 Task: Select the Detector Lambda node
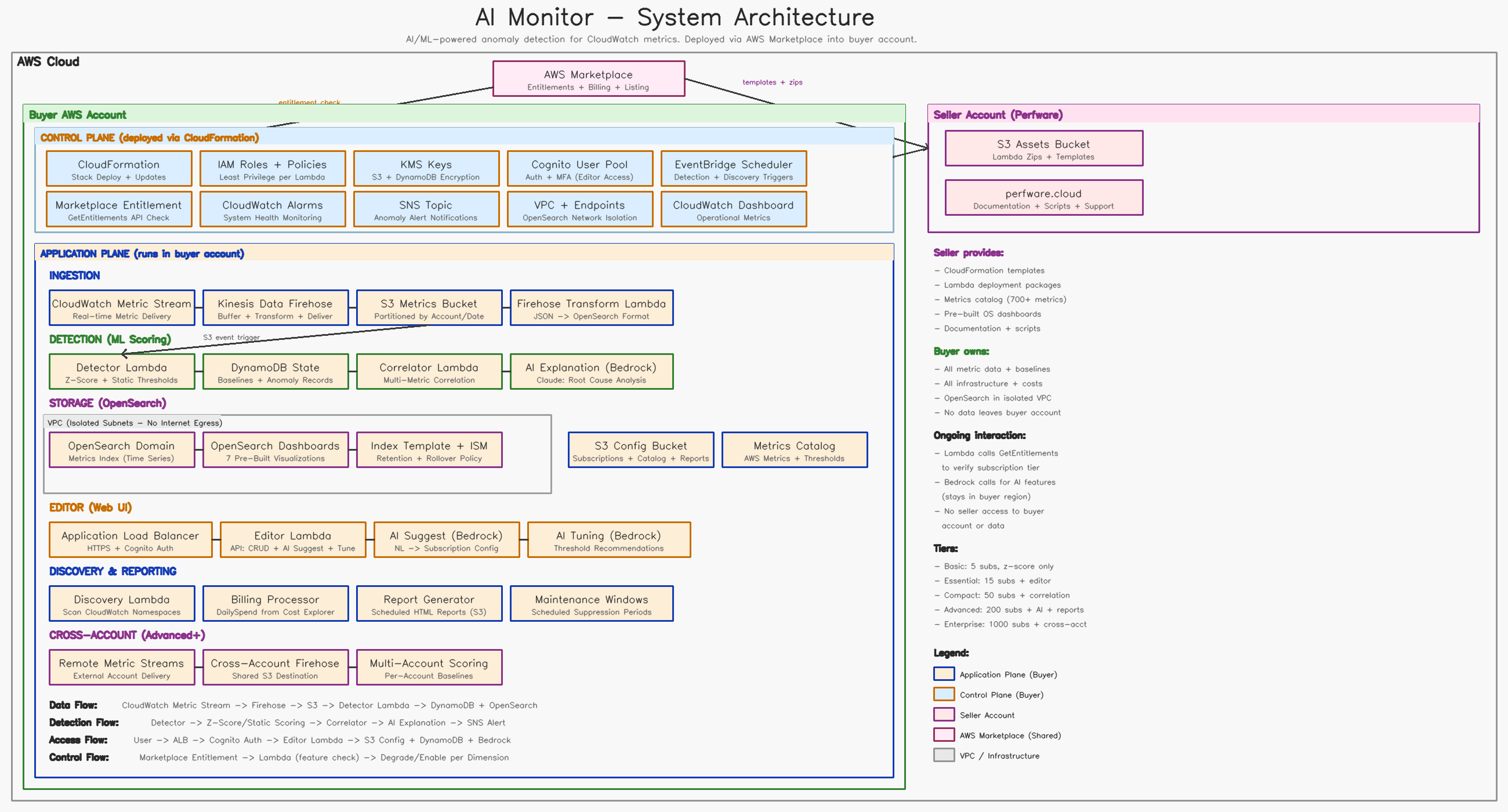122,372
